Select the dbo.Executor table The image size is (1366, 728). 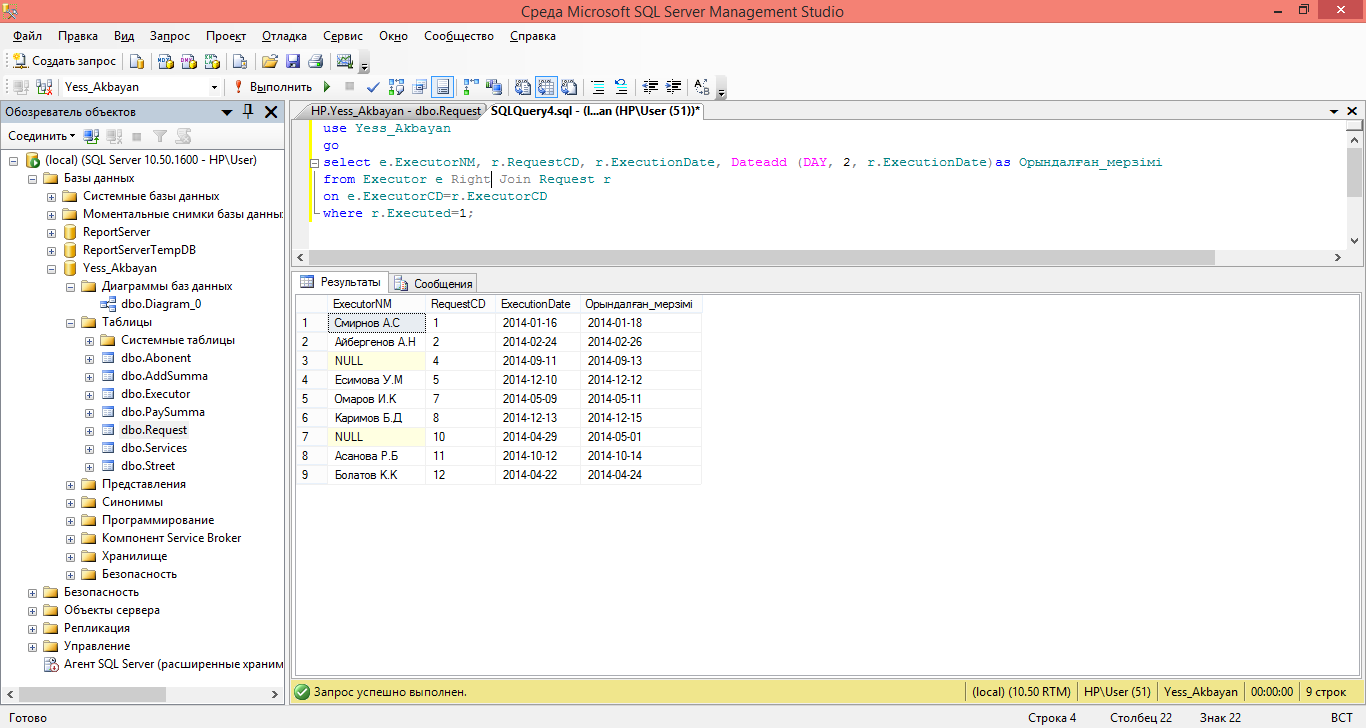point(156,394)
